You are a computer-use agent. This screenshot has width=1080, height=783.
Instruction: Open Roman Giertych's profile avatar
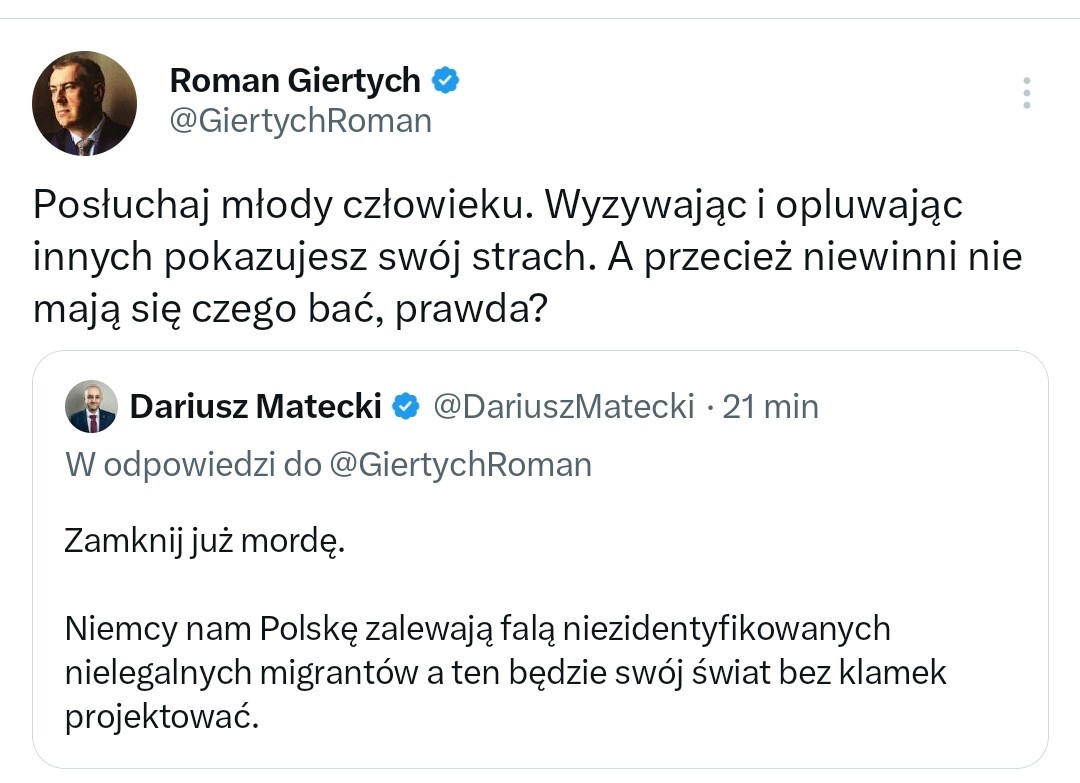point(84,103)
